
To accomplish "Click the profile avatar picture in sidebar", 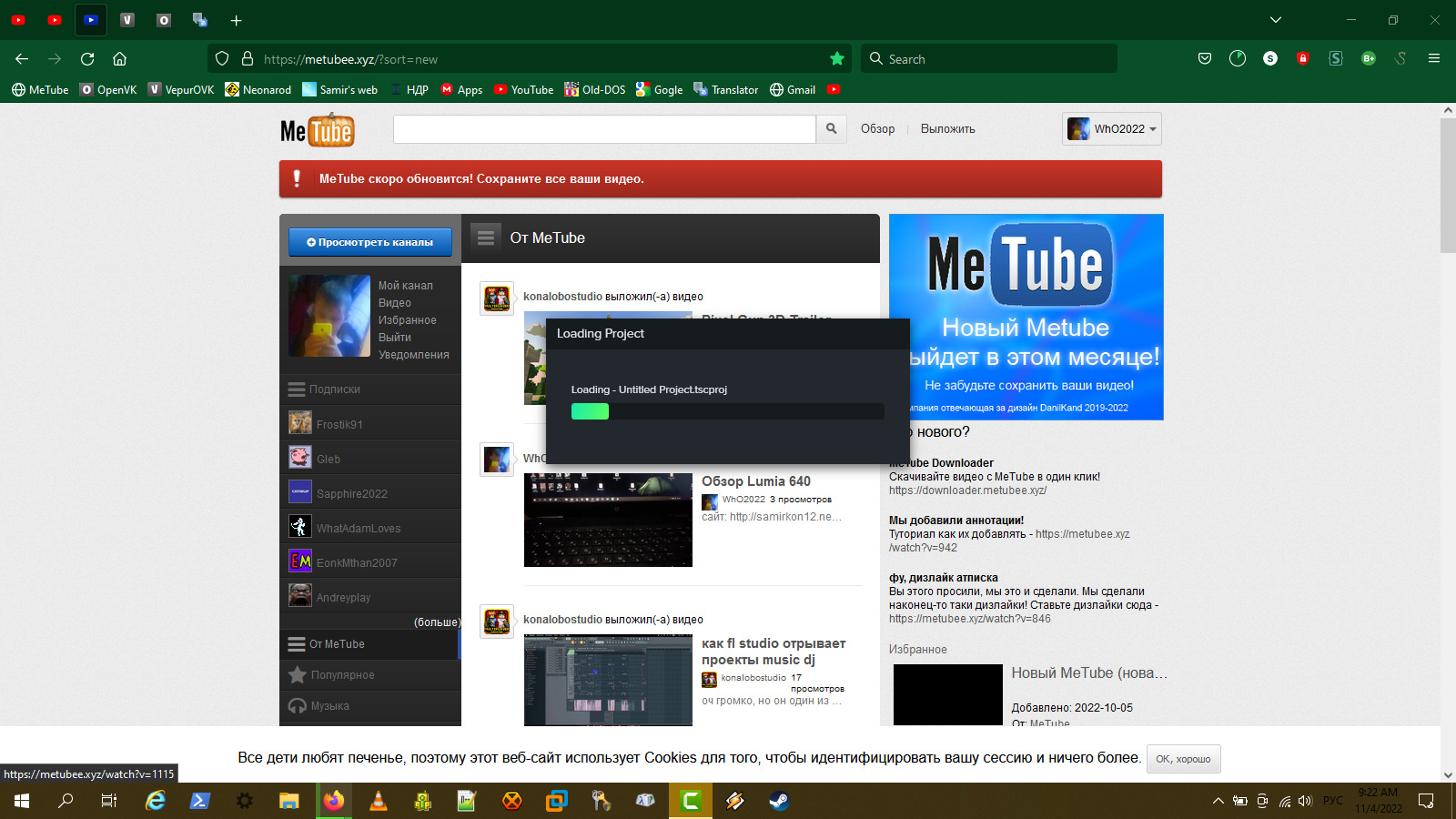I will 329,316.
